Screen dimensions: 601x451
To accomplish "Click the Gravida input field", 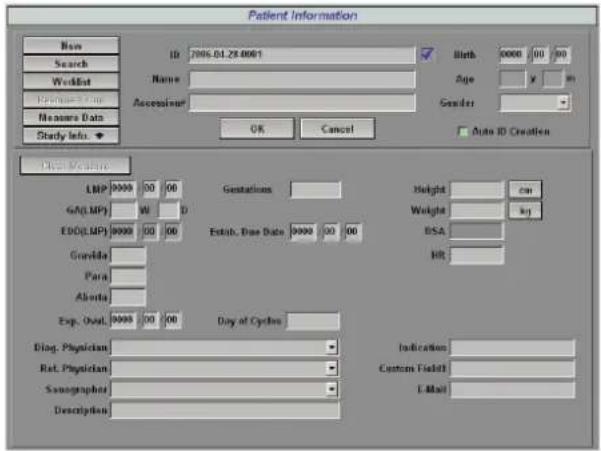I will pyautogui.click(x=128, y=256).
